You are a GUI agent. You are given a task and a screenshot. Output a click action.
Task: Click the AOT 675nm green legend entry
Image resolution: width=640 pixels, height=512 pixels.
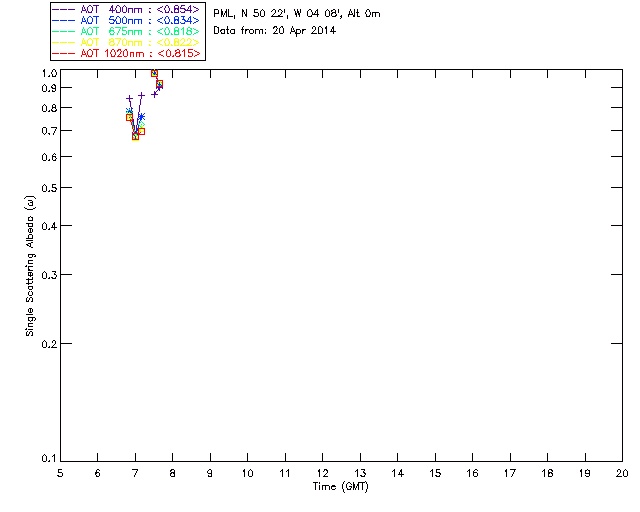tap(126, 31)
